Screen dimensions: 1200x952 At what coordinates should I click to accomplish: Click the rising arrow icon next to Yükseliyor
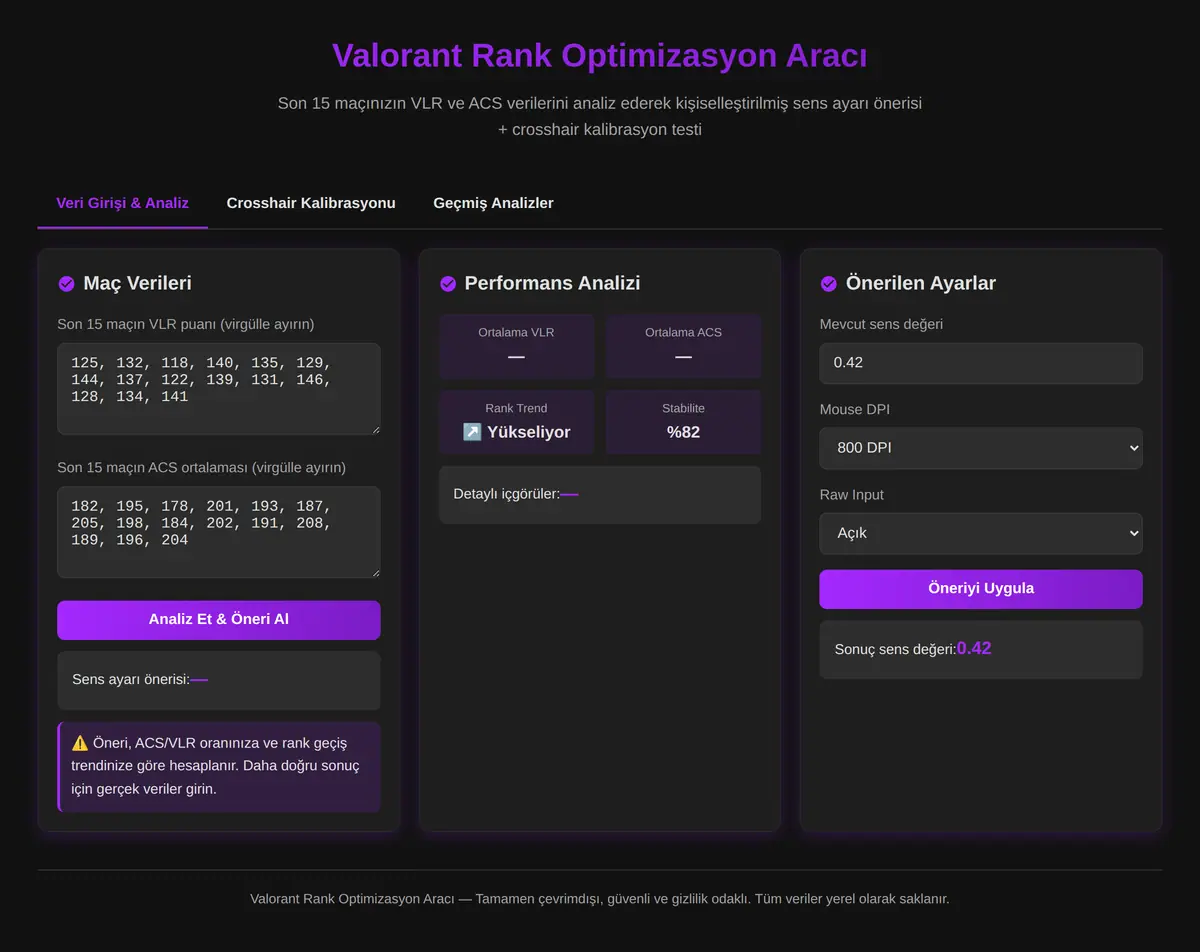(x=472, y=432)
